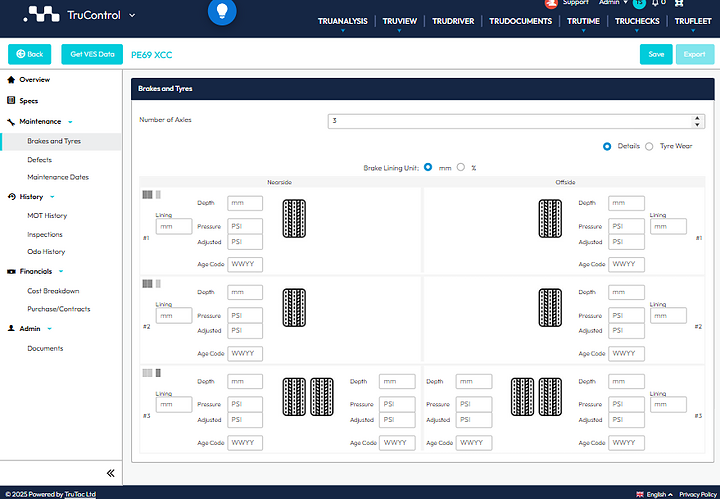720x499 pixels.
Task: Collapse the Admin sidebar section chevron
Action: [x=49, y=329]
